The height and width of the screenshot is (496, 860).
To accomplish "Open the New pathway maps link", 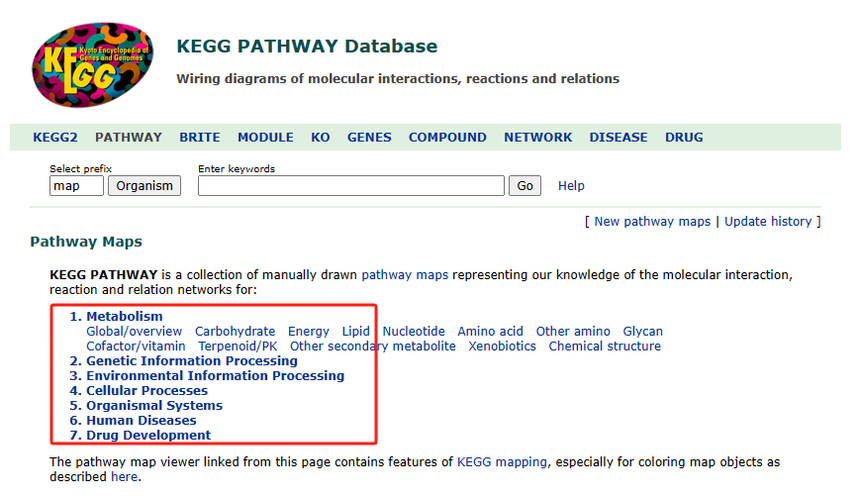I will pyautogui.click(x=652, y=222).
